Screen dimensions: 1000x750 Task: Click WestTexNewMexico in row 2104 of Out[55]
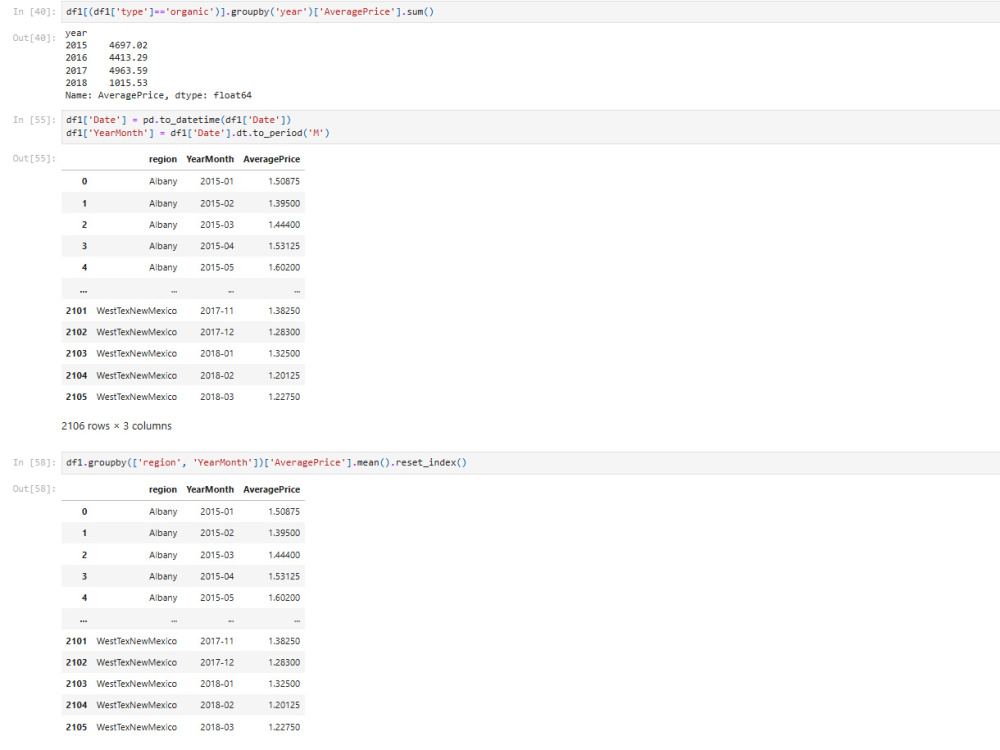pos(136,376)
